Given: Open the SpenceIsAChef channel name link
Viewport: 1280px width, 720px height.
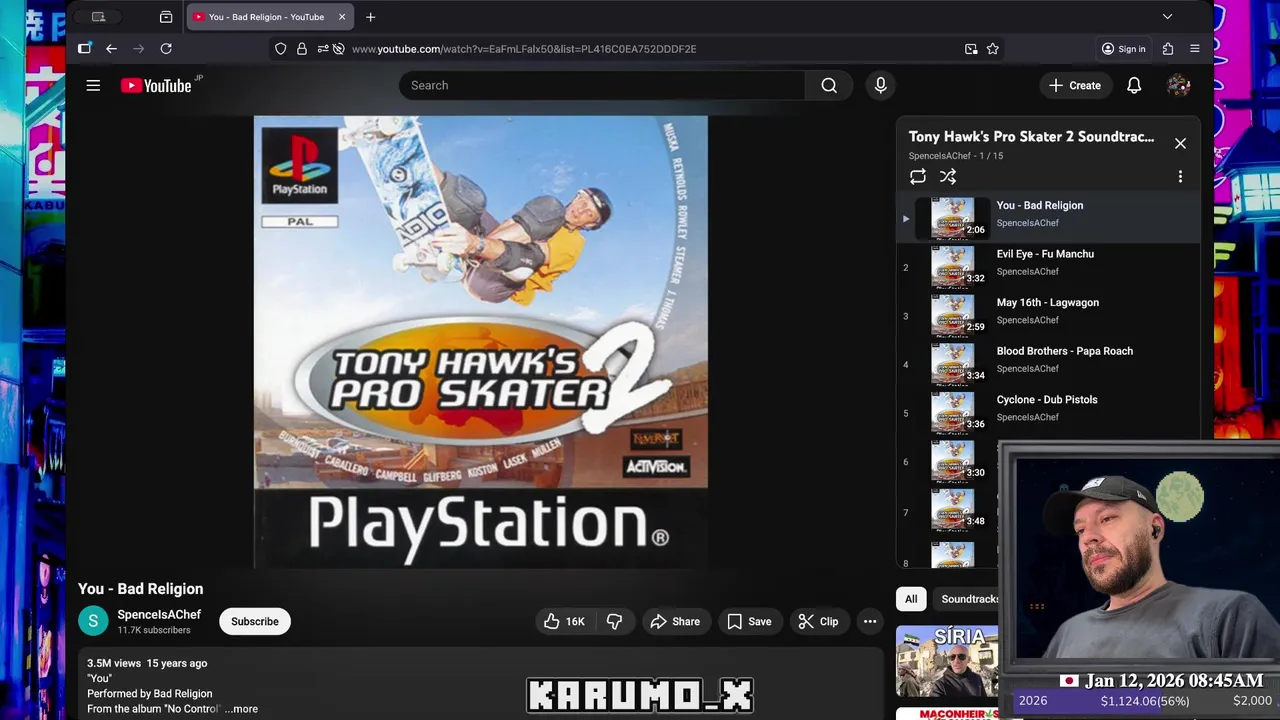Looking at the screenshot, I should (x=159, y=615).
